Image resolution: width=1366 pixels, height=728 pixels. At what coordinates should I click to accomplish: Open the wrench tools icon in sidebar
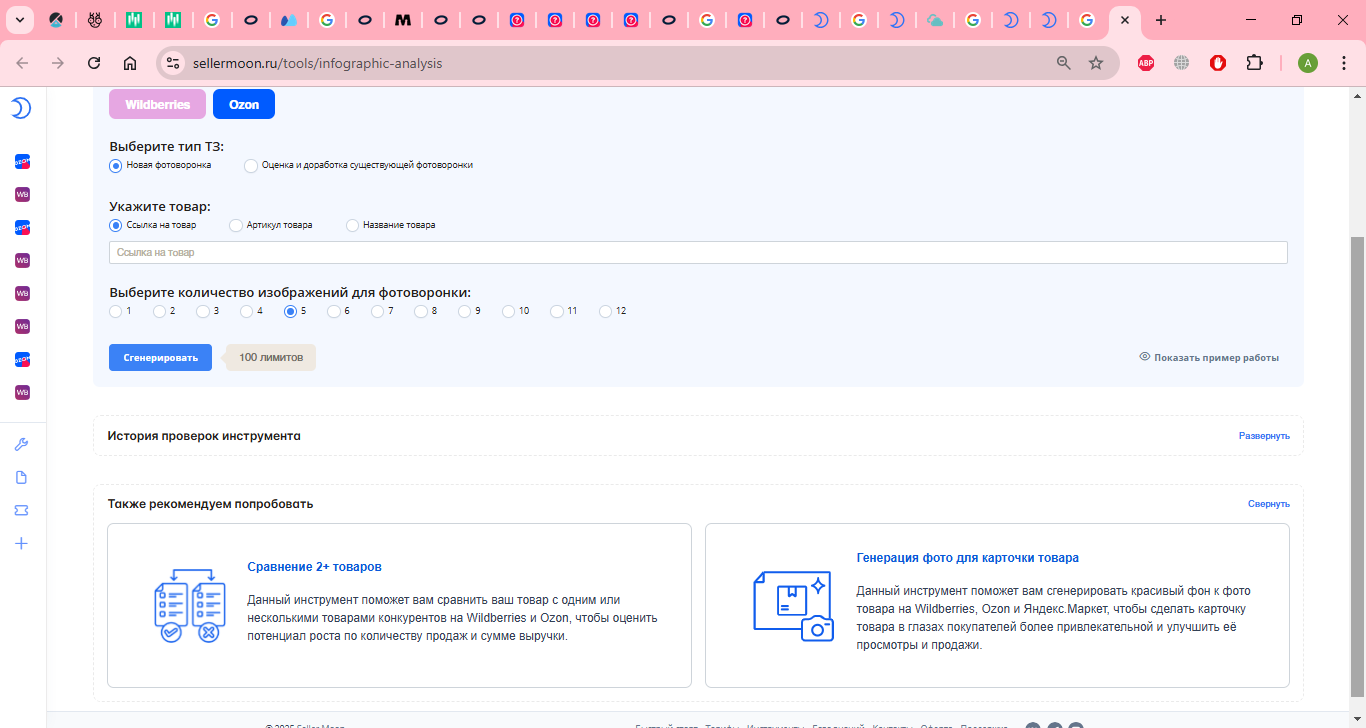pos(22,444)
